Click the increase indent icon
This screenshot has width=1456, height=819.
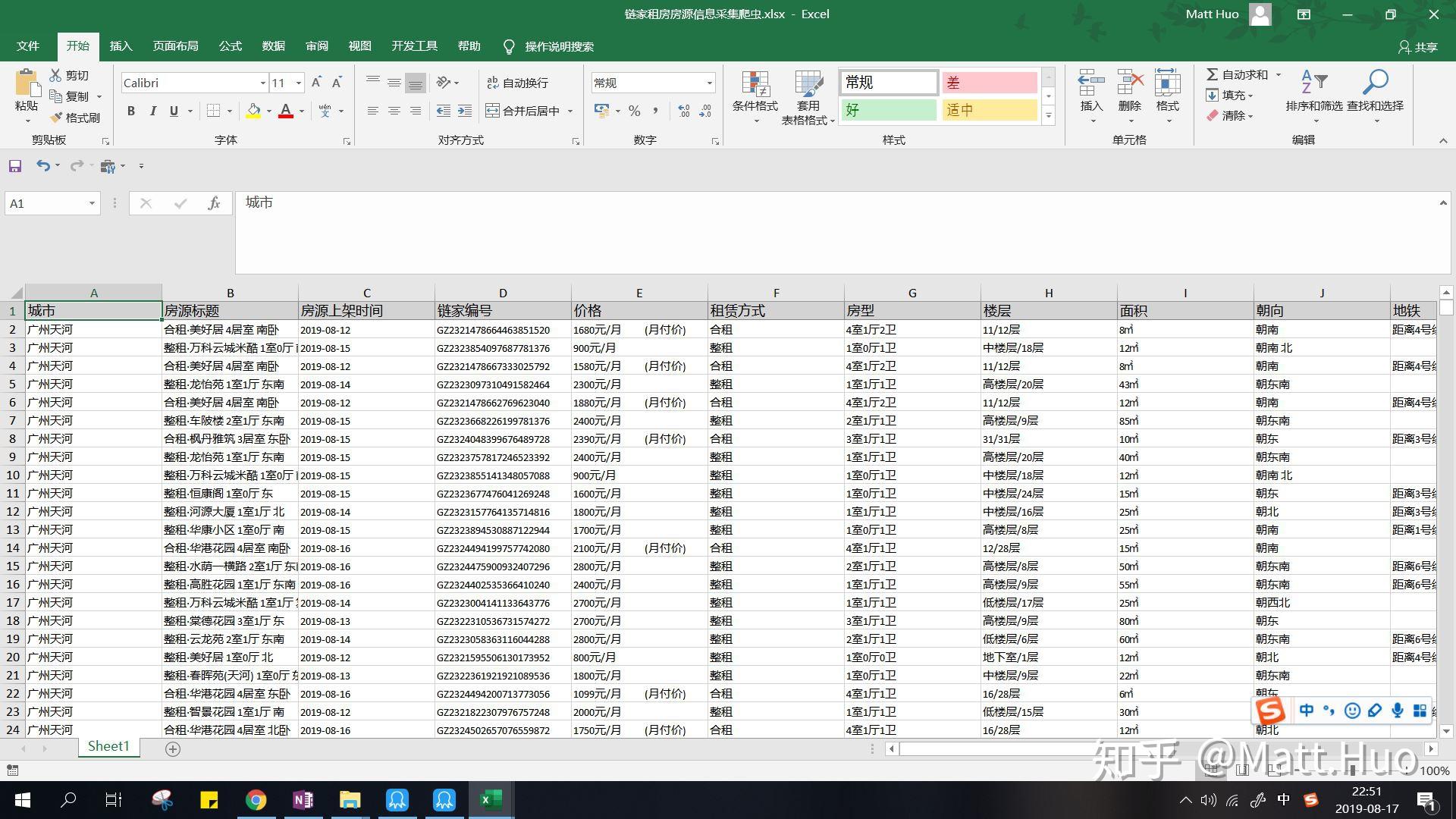[465, 111]
